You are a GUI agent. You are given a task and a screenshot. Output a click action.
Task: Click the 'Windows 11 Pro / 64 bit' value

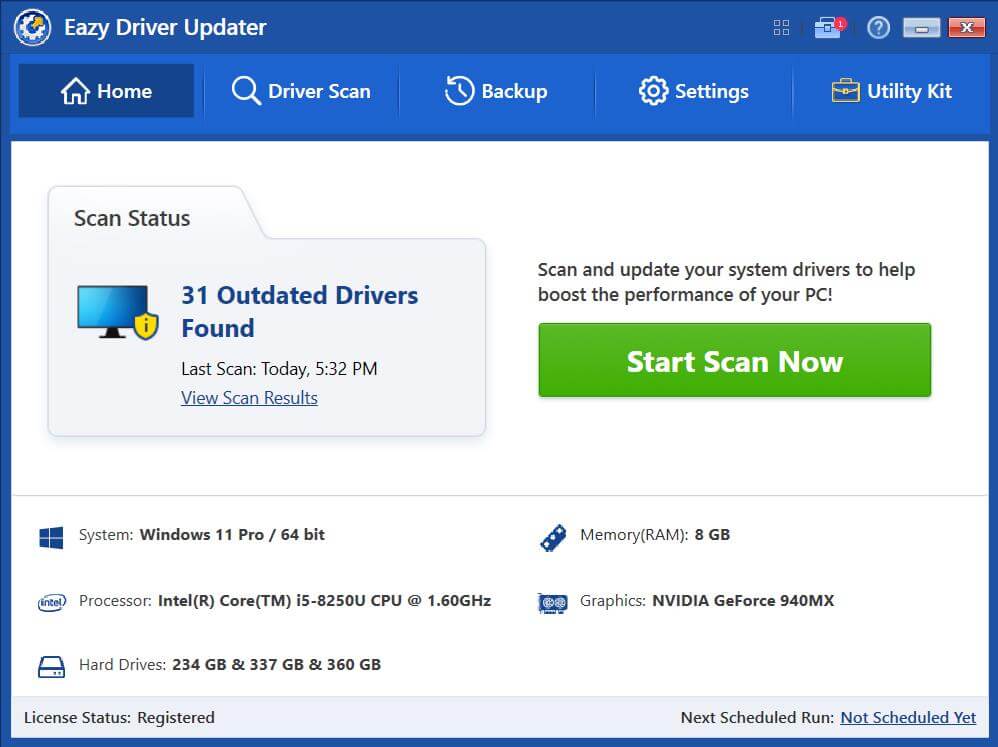coord(232,534)
